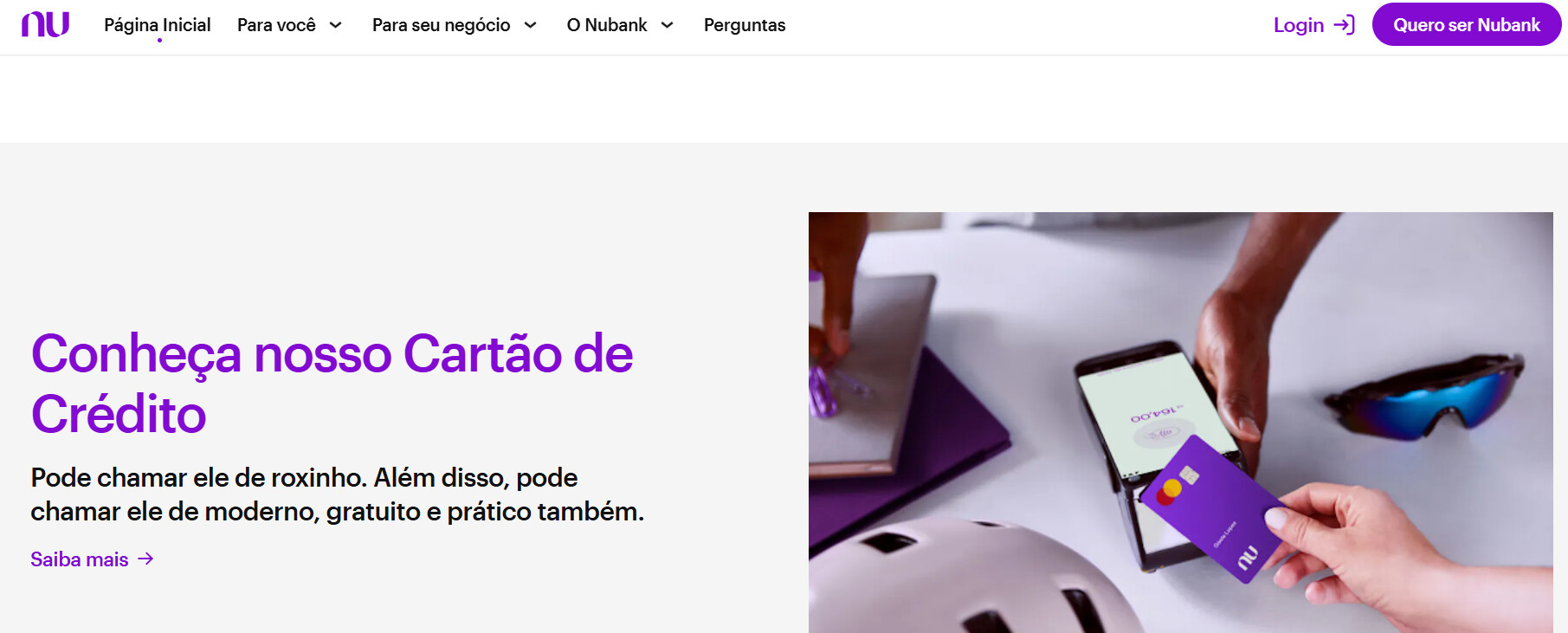This screenshot has height=633, width=1568.
Task: Click the Nu logo in the header
Action: (45, 24)
